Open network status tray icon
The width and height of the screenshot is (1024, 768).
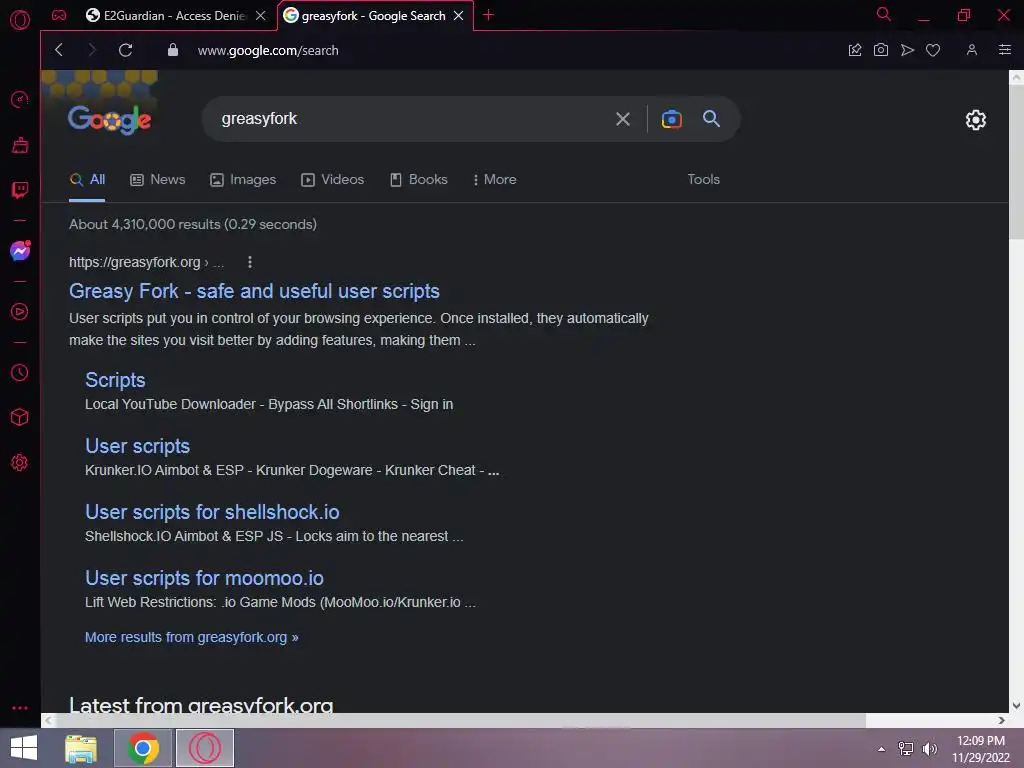[x=906, y=749]
